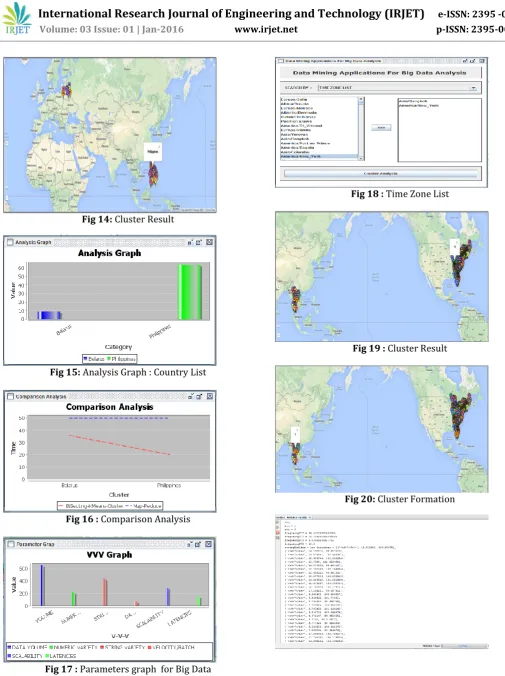This screenshot has height=676, width=505.
Task: Click the US east coast cluster in Fig 20 map
Action: pos(460,415)
